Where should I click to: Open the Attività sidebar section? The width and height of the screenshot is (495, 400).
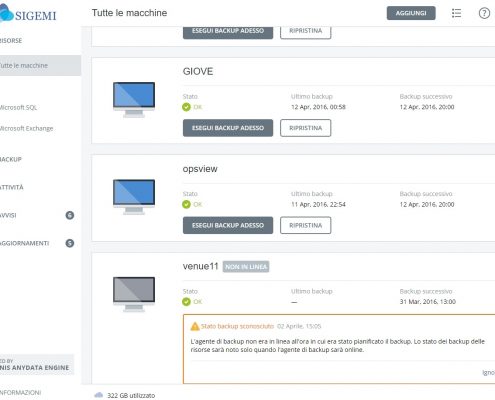(x=12, y=187)
